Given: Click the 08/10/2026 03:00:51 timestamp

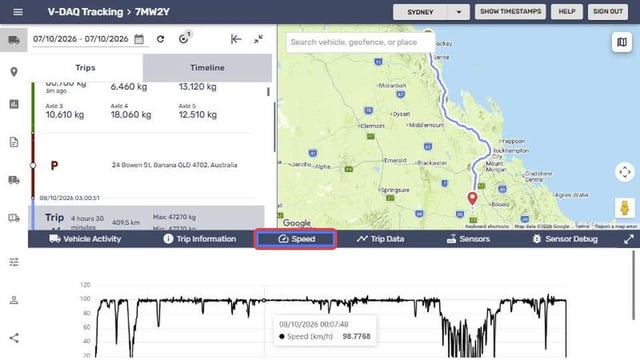Looking at the screenshot, I should tap(69, 198).
